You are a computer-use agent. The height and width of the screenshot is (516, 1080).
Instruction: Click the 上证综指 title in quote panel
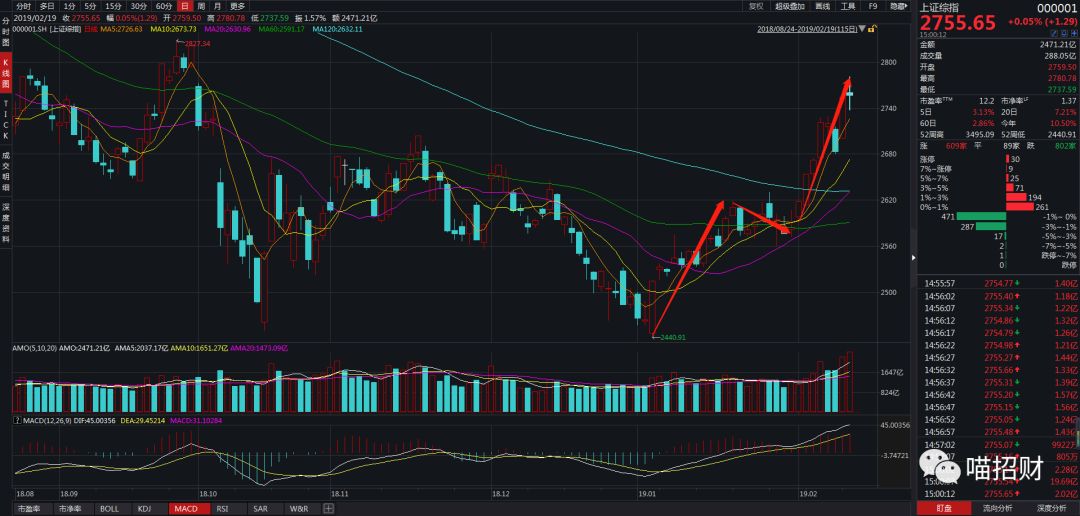pos(937,7)
